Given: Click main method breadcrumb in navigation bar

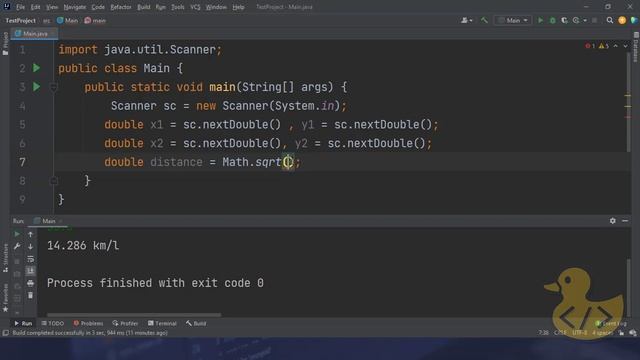Looking at the screenshot, I should (95, 20).
